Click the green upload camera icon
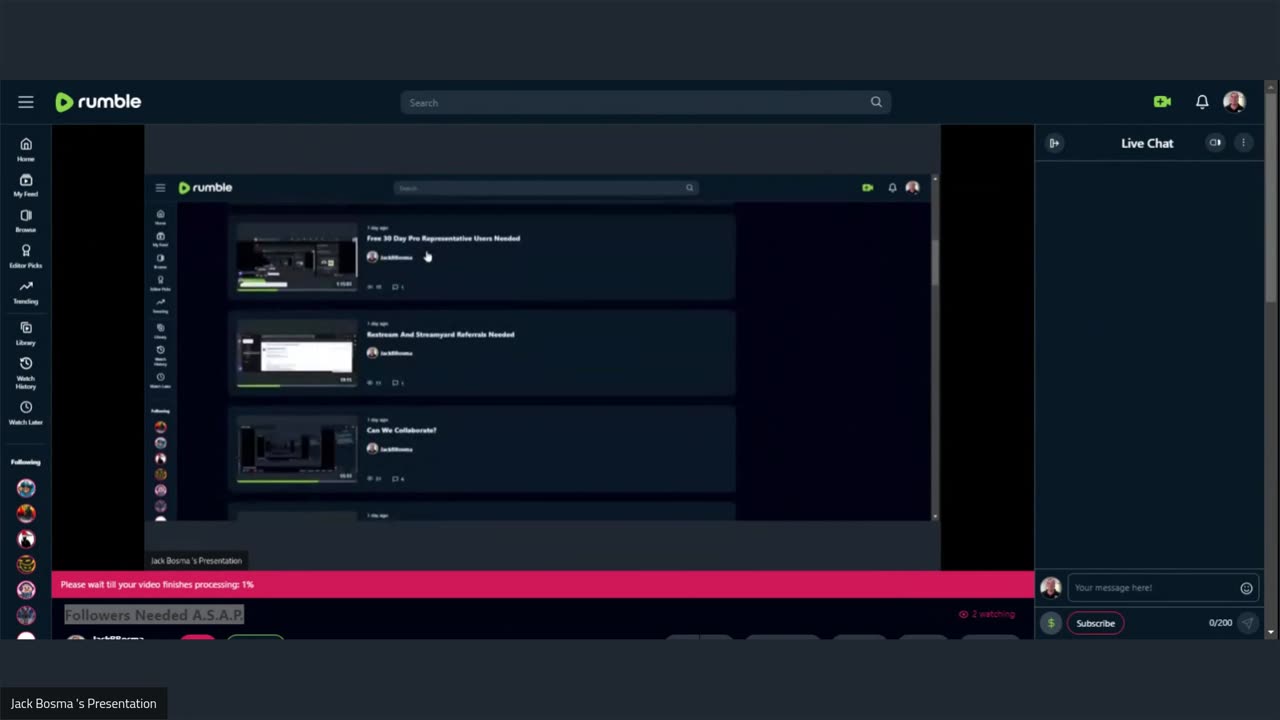 tap(1162, 102)
